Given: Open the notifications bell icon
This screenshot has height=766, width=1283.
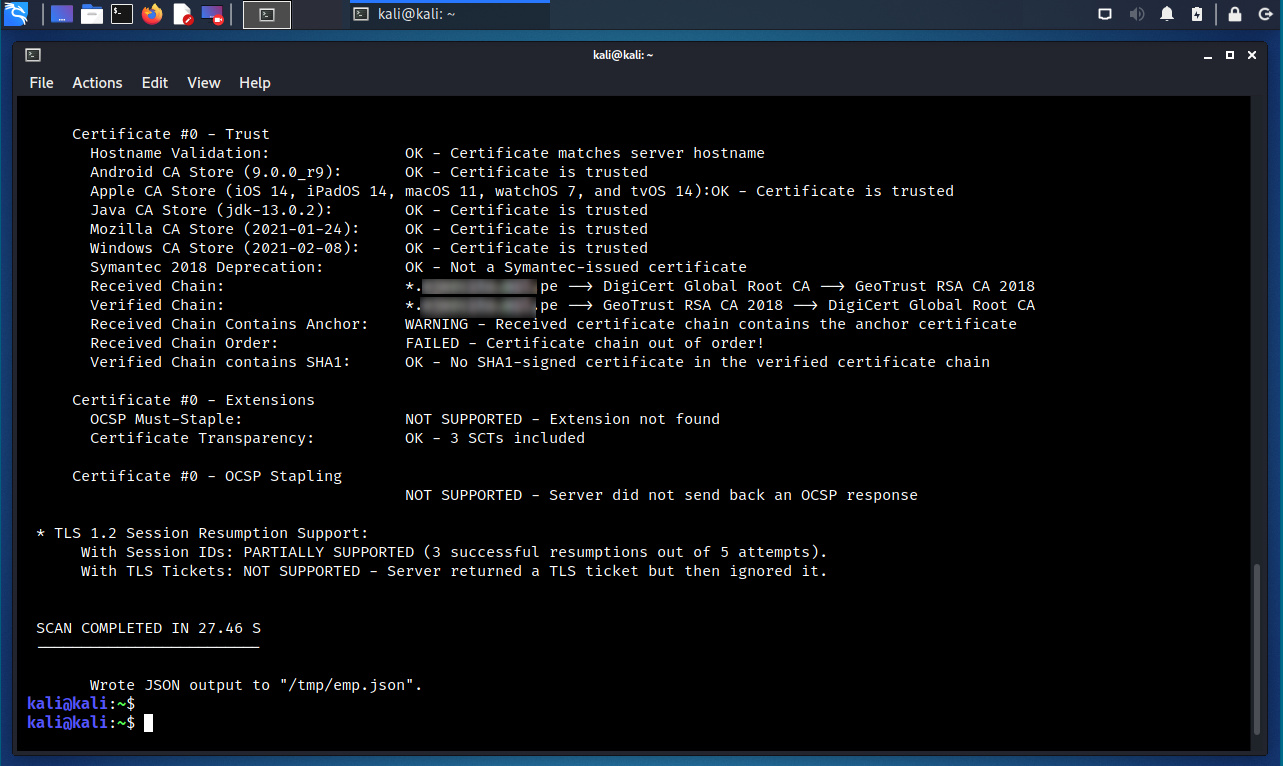Looking at the screenshot, I should click(1167, 14).
